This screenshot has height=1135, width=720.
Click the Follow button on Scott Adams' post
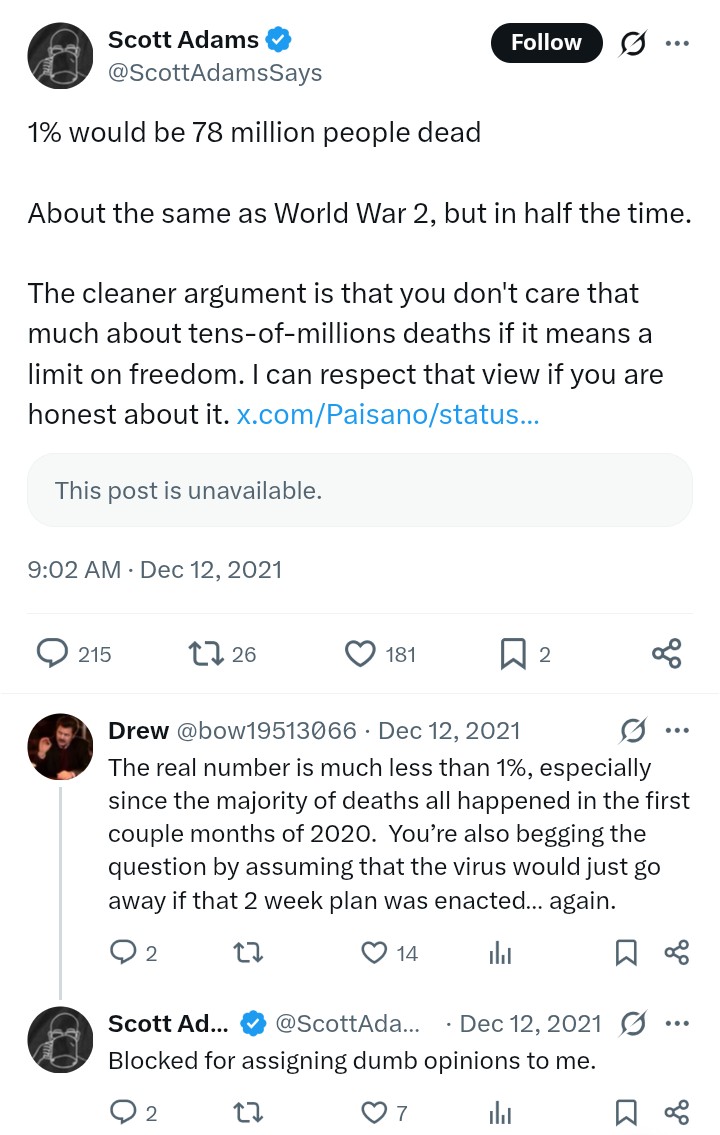point(546,42)
